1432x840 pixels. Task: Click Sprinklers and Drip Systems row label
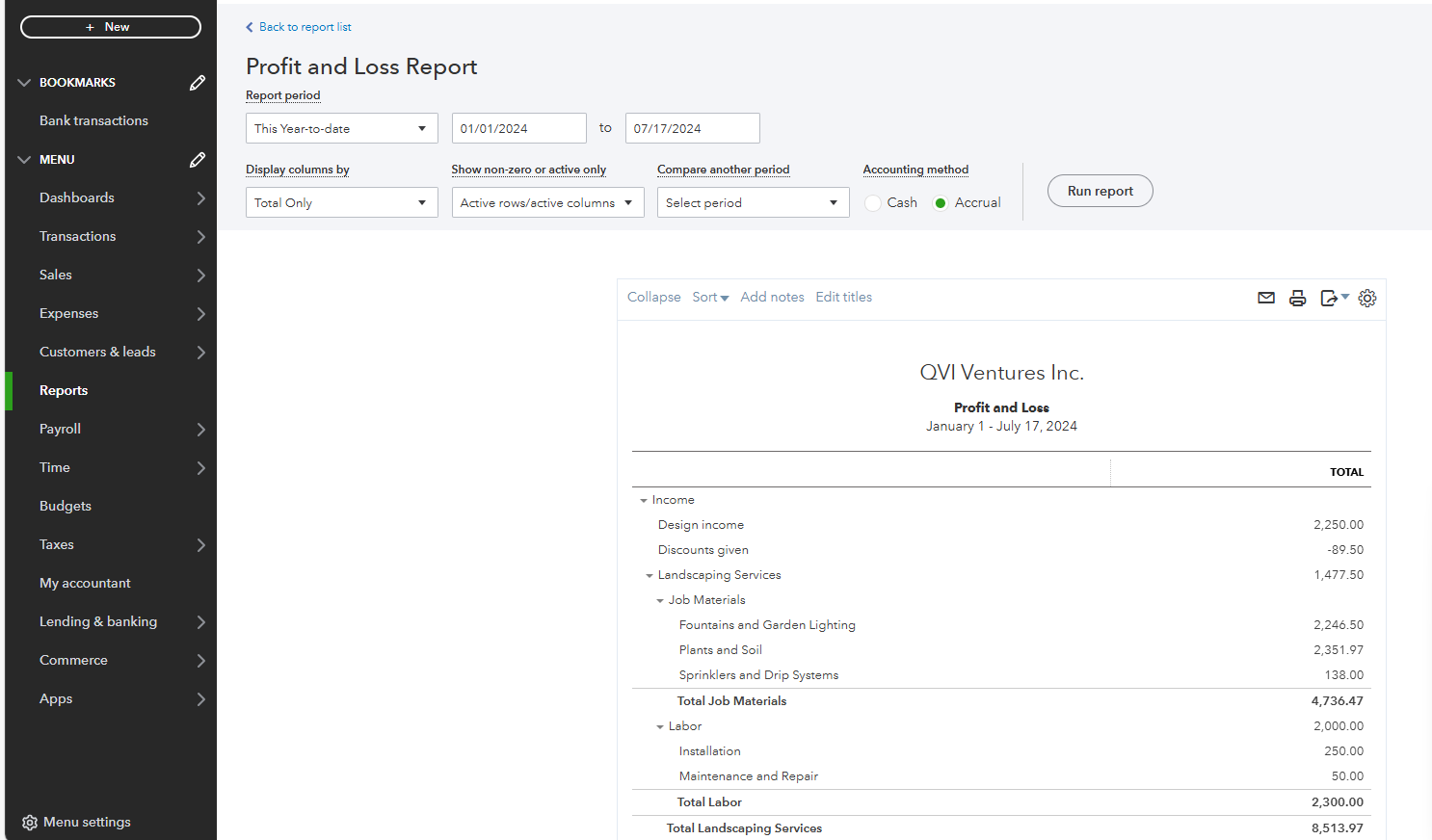(758, 675)
